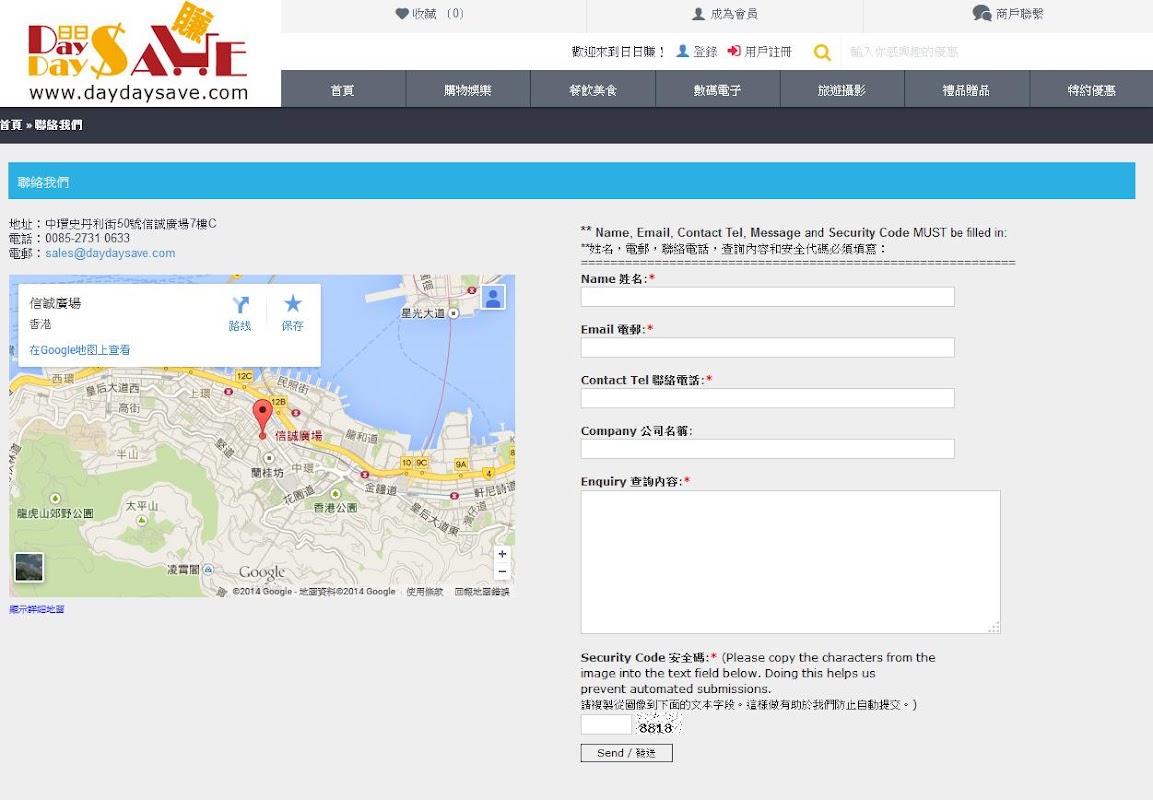Screen dimensions: 1153x800
Task: Click the map zoom in plus button
Action: point(502,554)
